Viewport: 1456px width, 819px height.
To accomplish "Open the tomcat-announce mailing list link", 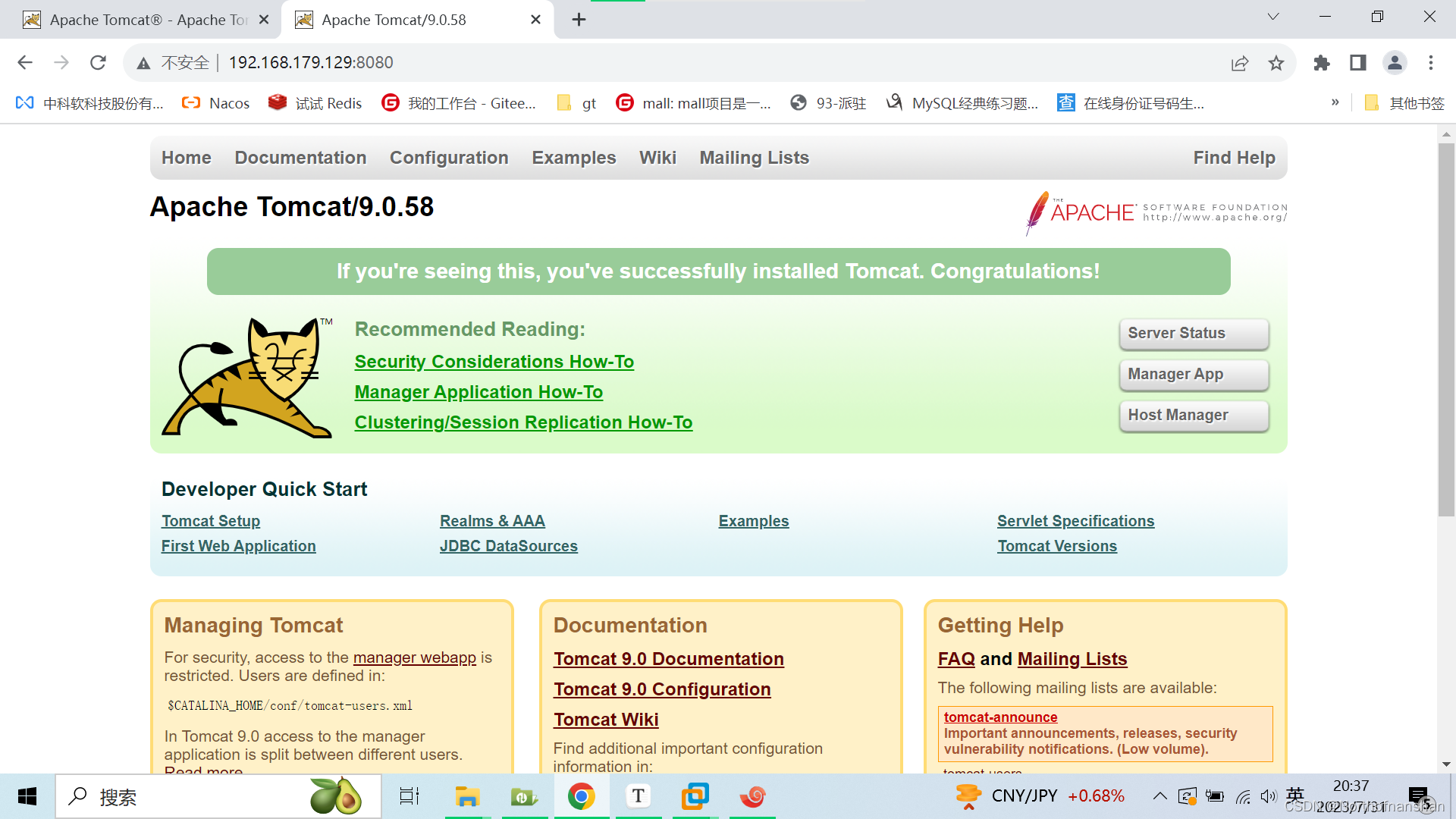I will (1000, 717).
